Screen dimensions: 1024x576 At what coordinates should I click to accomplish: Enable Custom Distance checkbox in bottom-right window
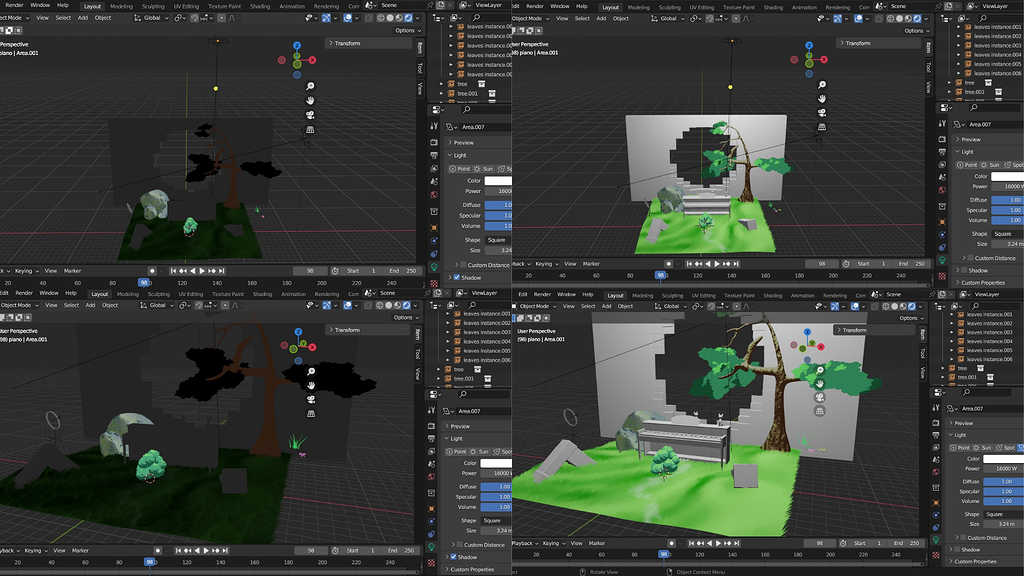[x=963, y=537]
